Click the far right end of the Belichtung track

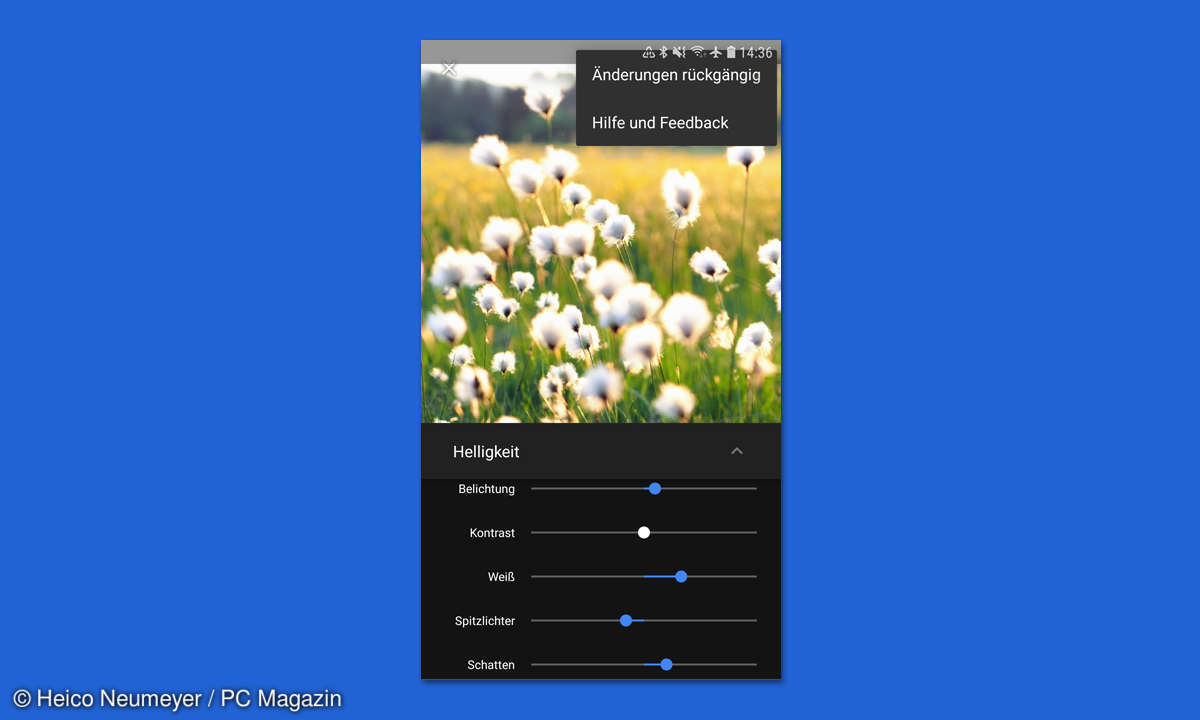tap(753, 489)
